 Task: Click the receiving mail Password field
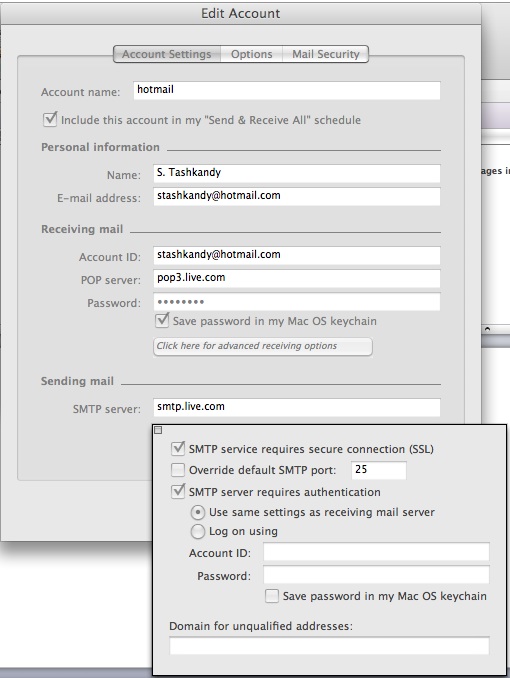pos(297,301)
